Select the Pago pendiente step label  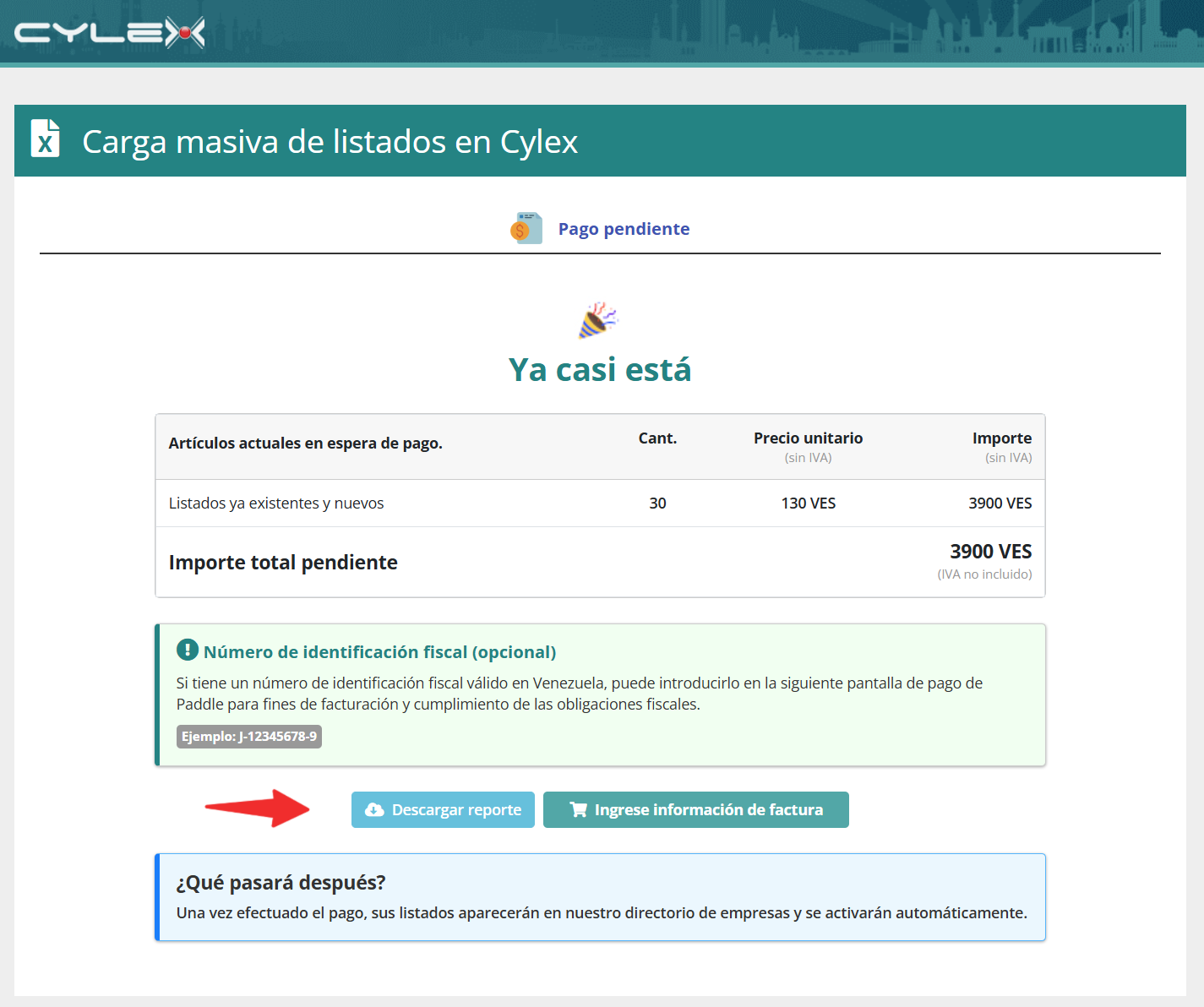pyautogui.click(x=624, y=229)
